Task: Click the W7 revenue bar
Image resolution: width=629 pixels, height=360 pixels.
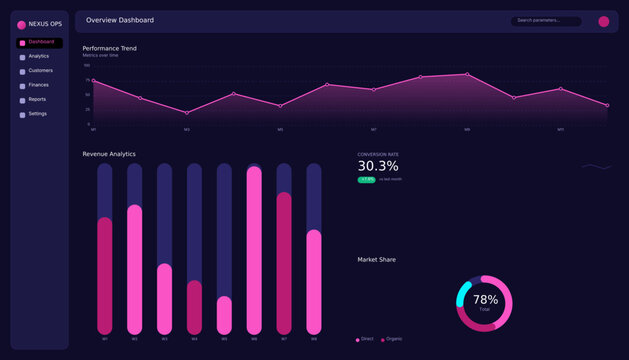Action: (284, 263)
